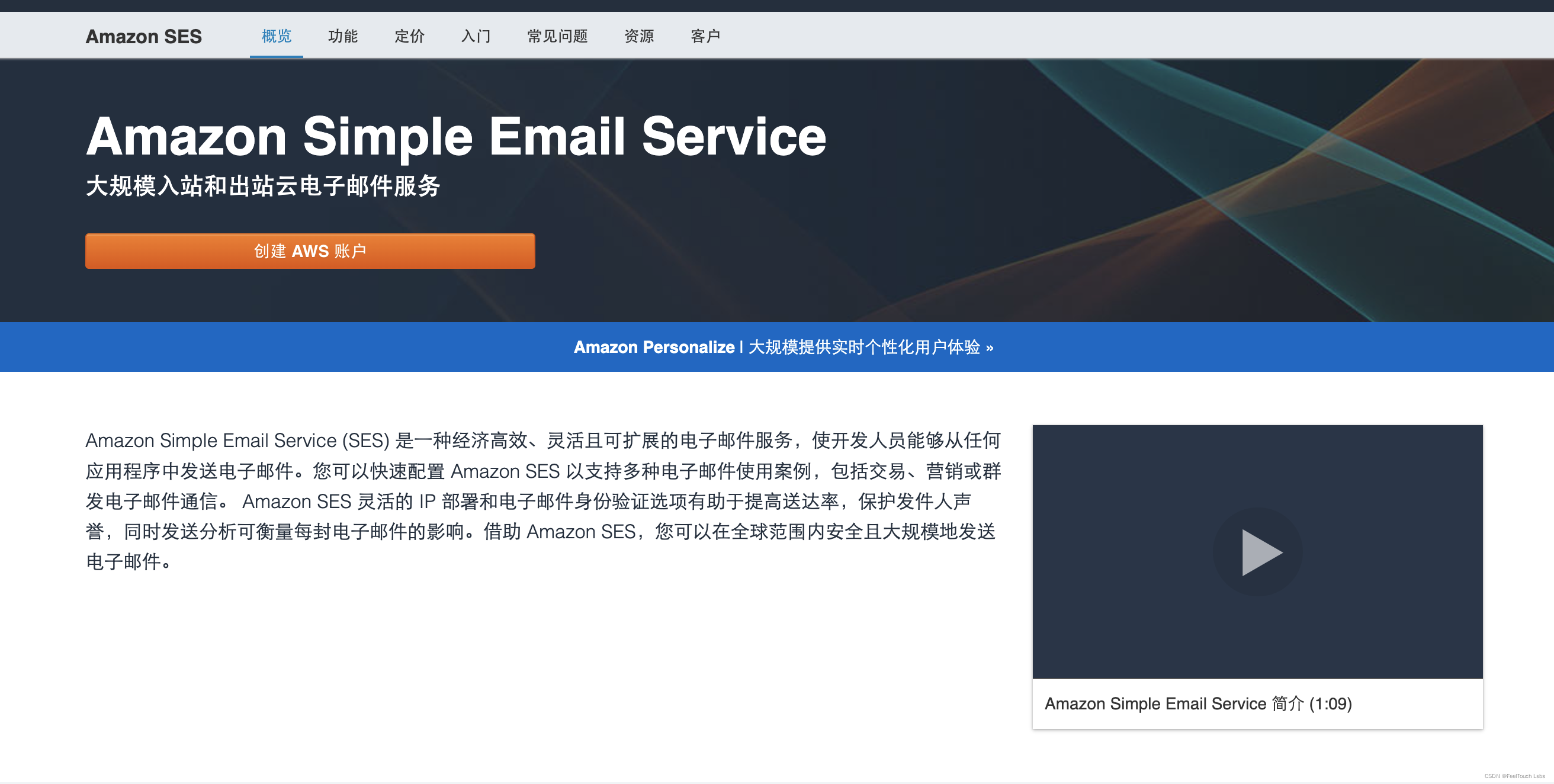Switch to the 功能 tab
Image resolution: width=1554 pixels, height=784 pixels.
pyautogui.click(x=343, y=36)
